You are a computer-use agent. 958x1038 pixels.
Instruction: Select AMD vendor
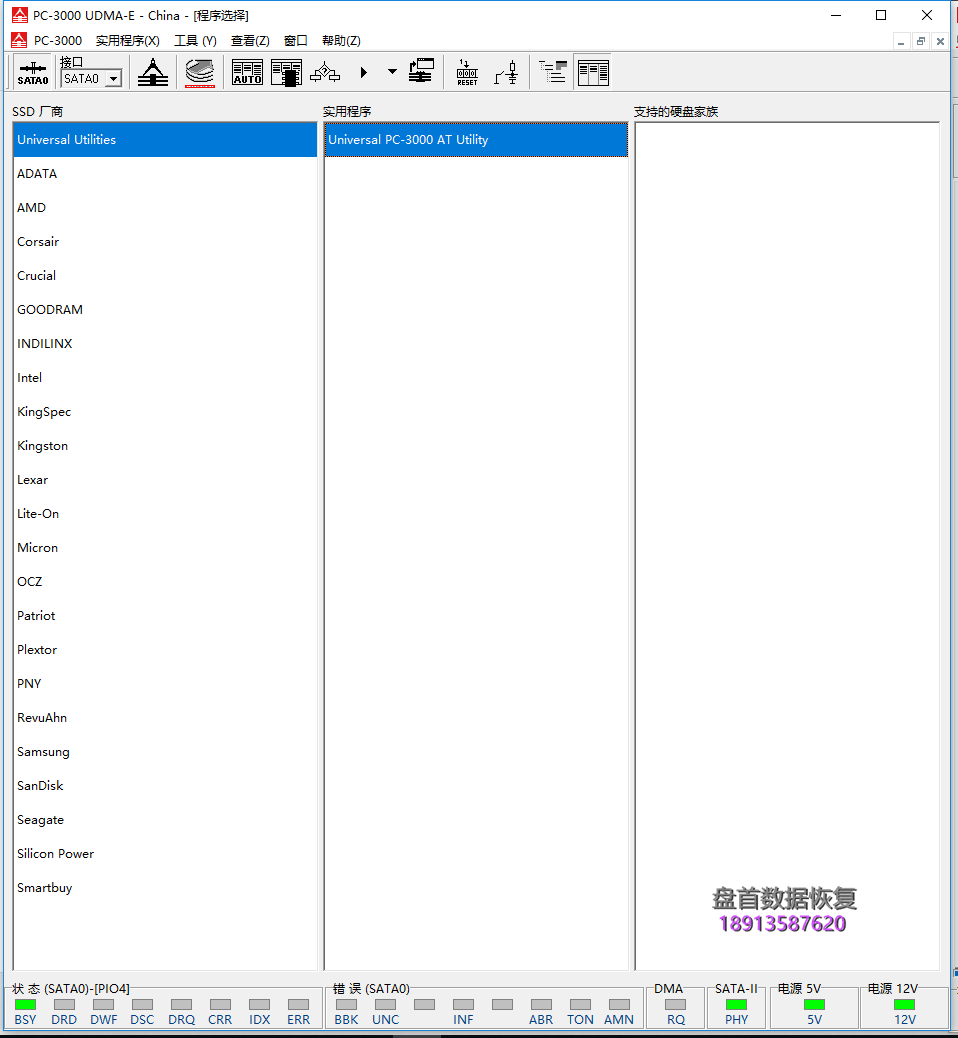[165, 208]
